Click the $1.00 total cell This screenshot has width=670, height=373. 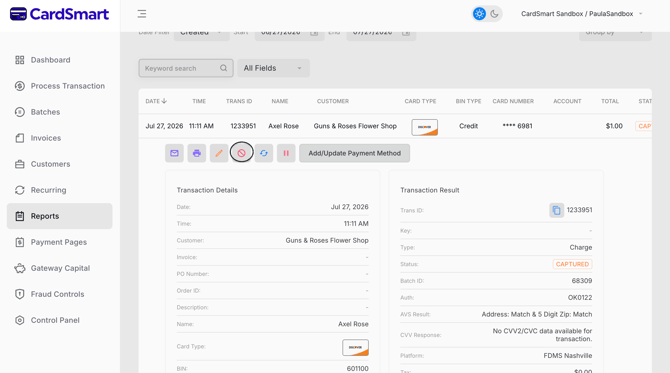click(614, 126)
